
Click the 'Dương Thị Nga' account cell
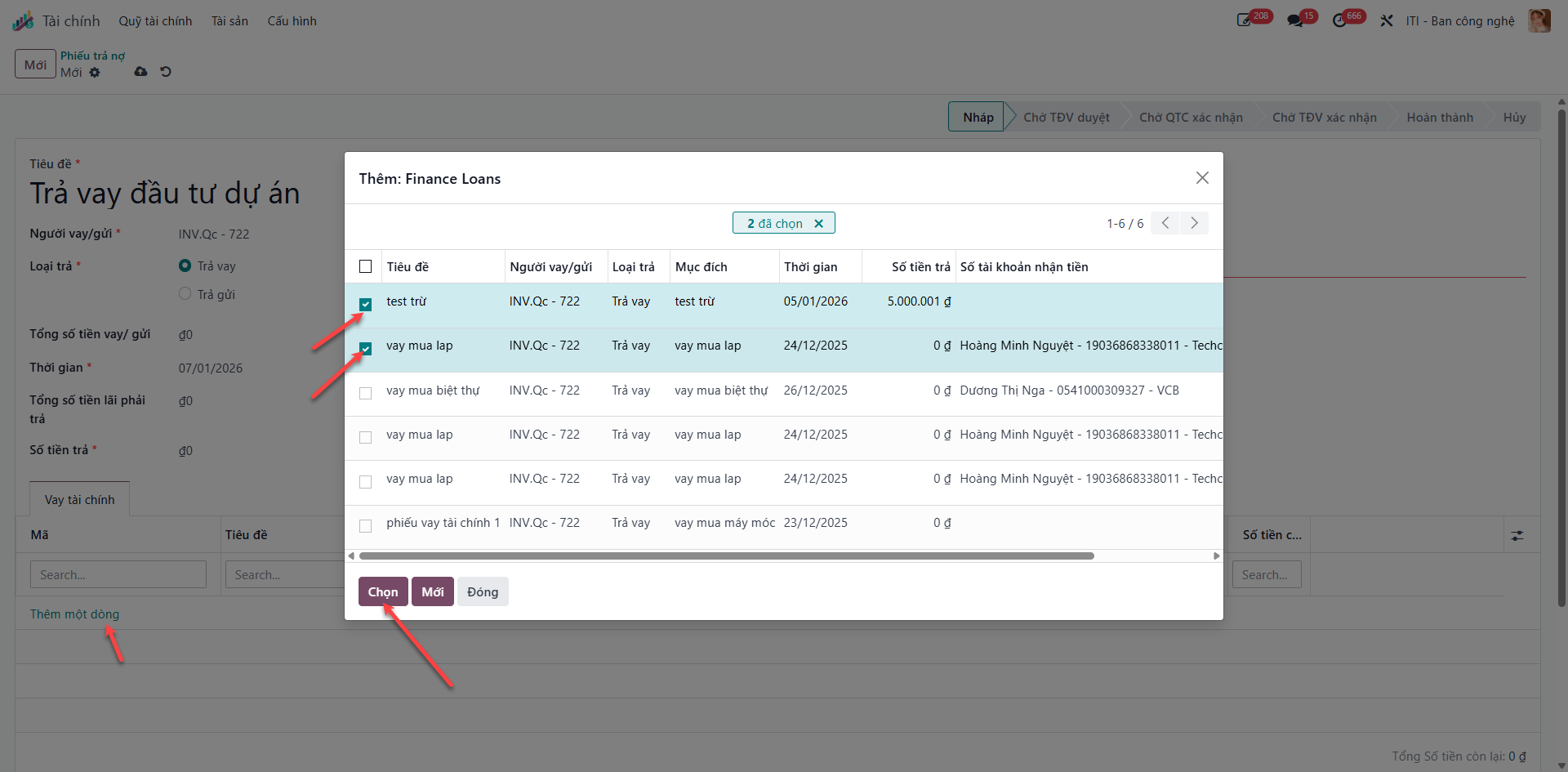(x=1069, y=390)
